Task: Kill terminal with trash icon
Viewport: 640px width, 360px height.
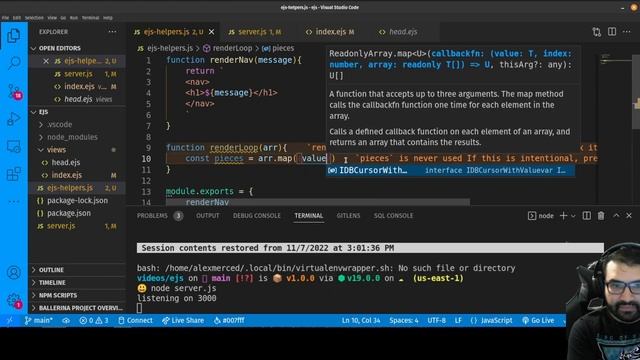Action: pos(601,216)
